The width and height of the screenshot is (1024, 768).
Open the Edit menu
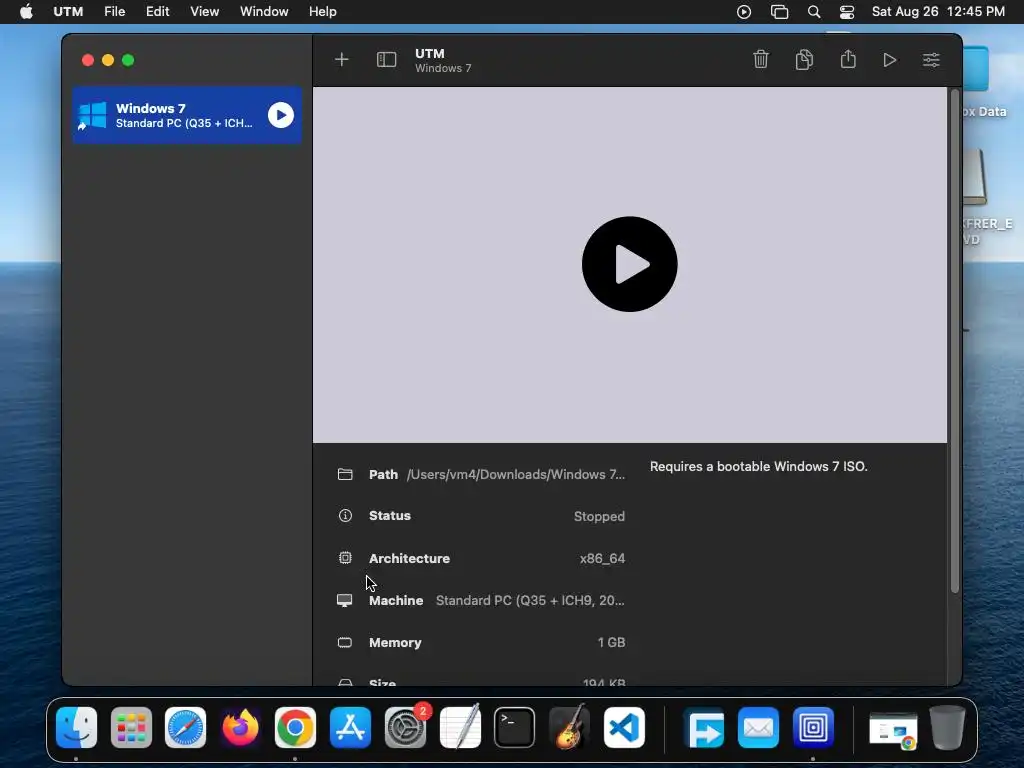[x=157, y=12]
